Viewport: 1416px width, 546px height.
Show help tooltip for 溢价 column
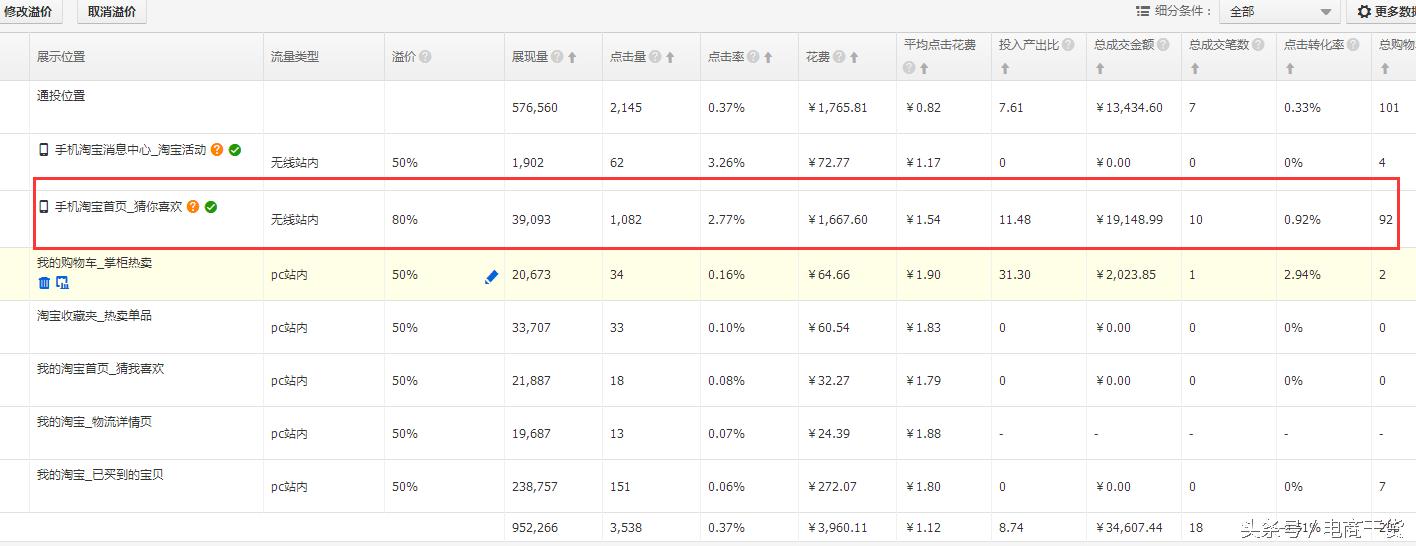pyautogui.click(x=425, y=57)
